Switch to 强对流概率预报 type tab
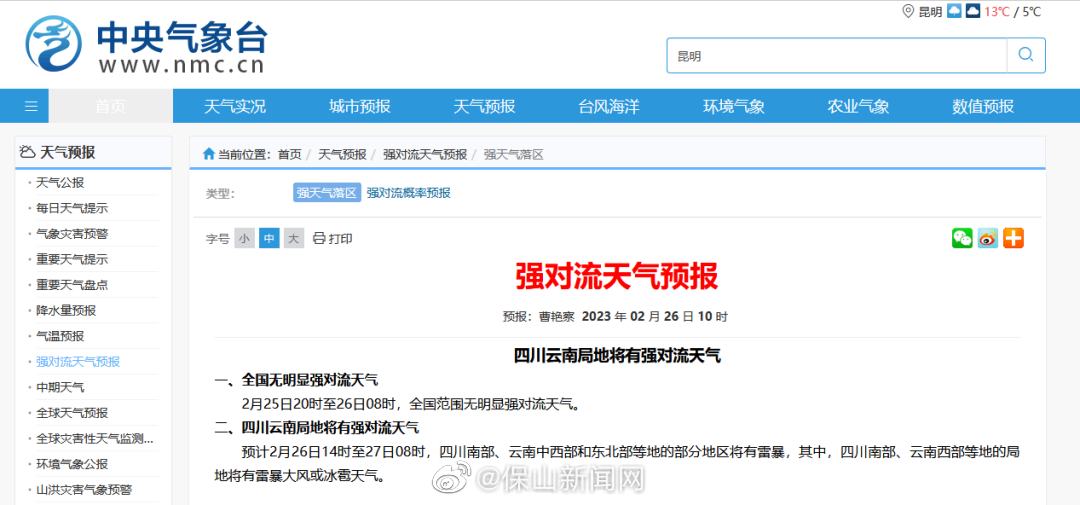Screen dimensions: 1080x505 click(x=408, y=193)
